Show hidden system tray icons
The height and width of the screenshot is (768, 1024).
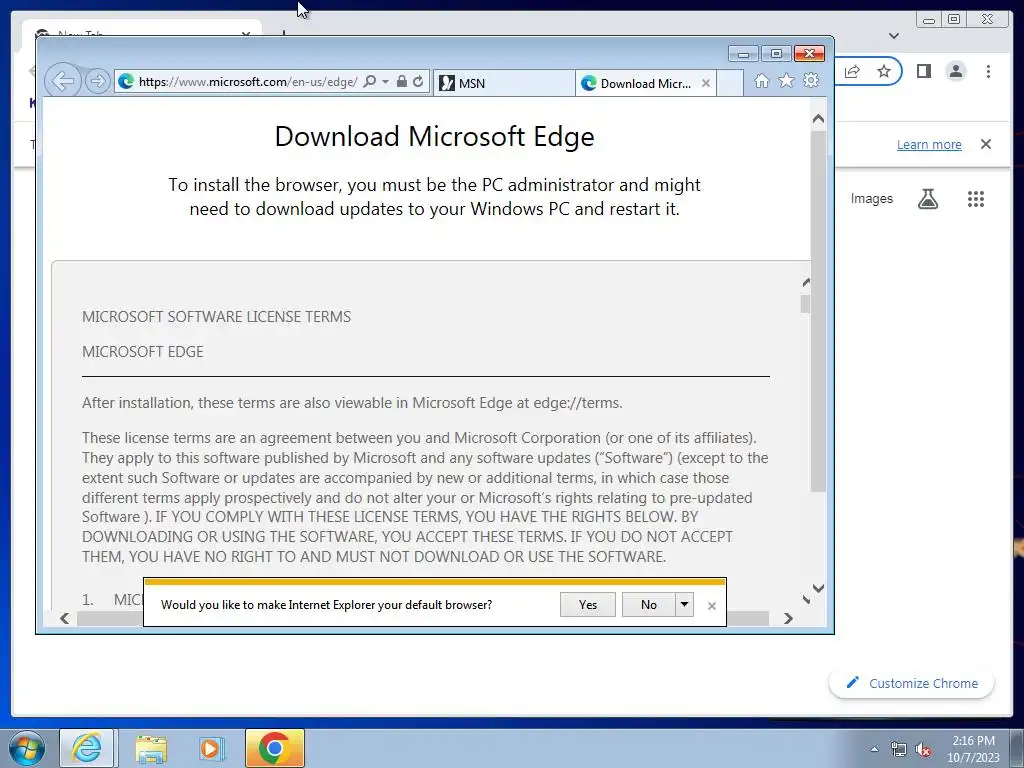(x=874, y=749)
